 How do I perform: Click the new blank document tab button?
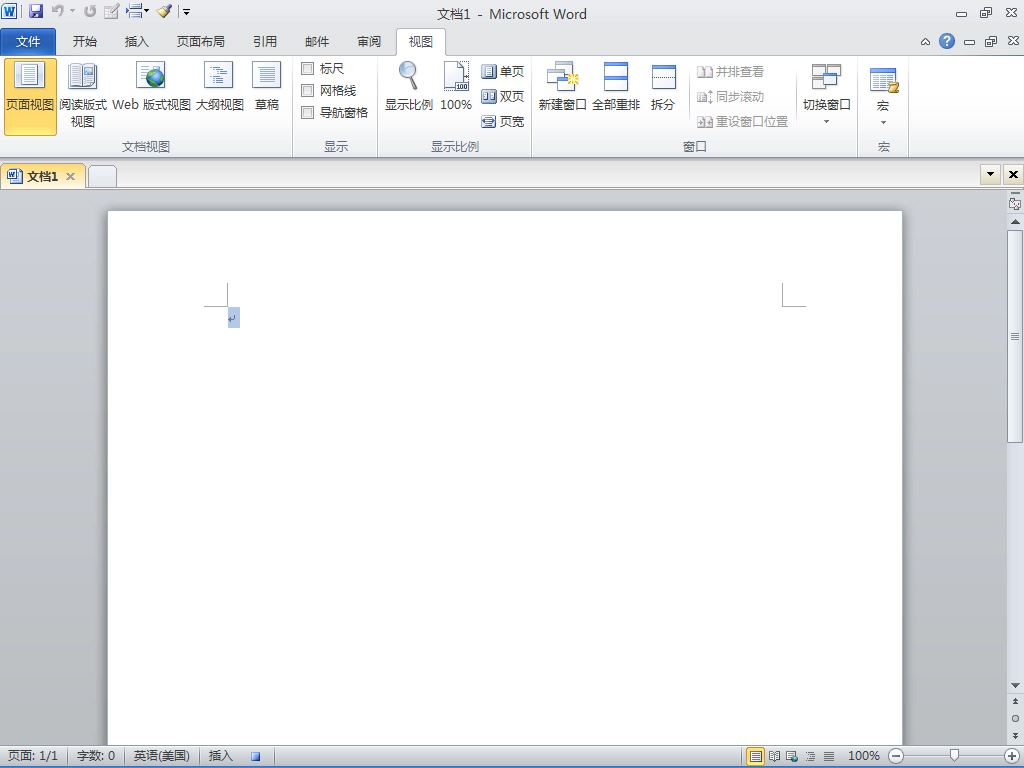click(x=102, y=177)
